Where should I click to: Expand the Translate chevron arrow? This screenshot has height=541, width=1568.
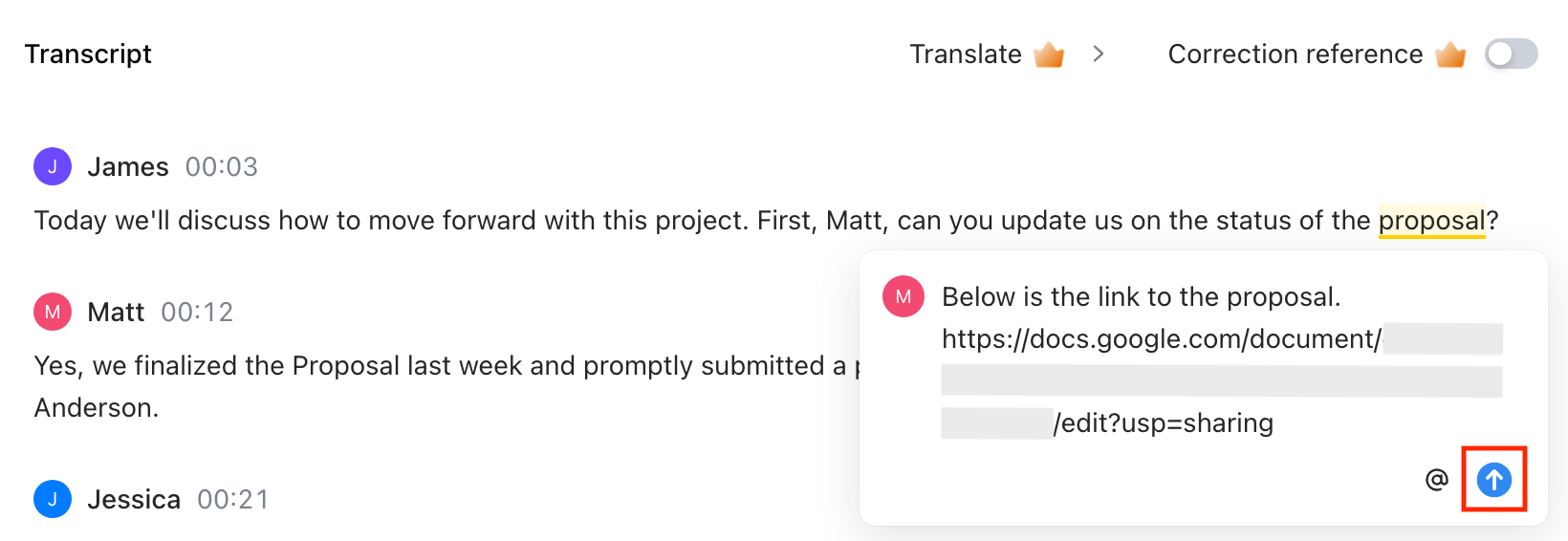point(1099,54)
